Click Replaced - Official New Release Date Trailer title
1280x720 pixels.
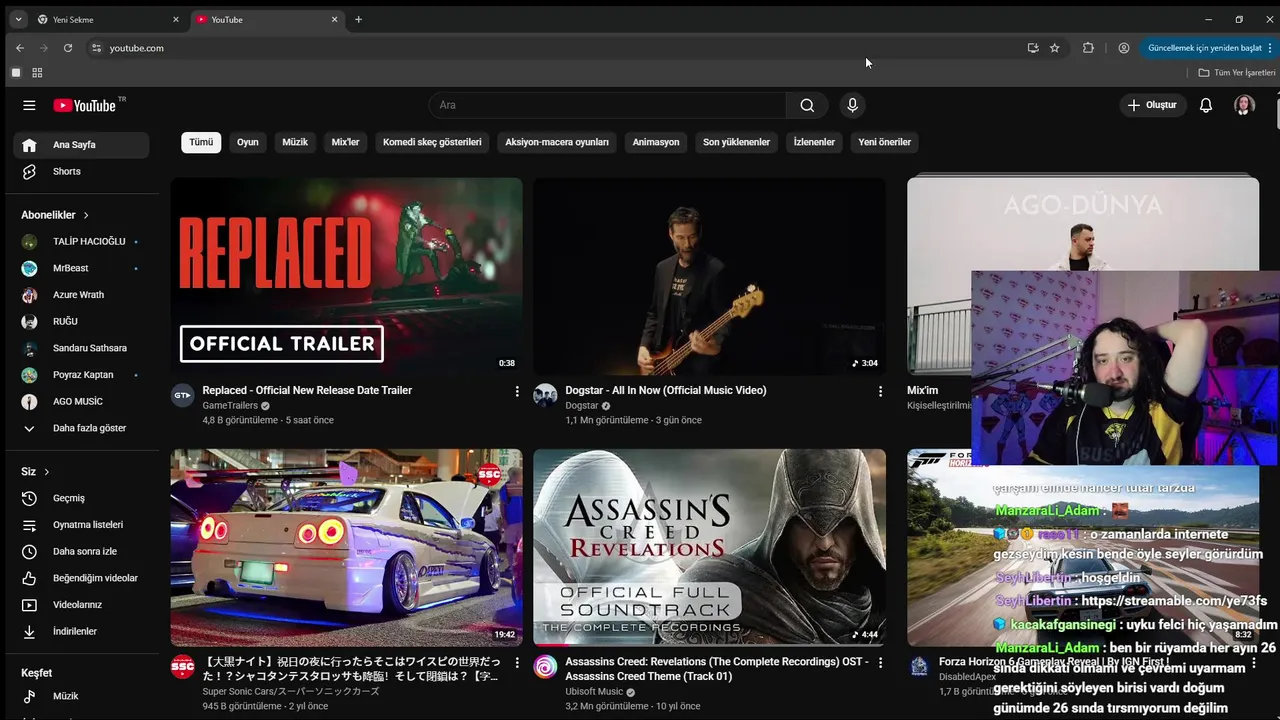[x=307, y=390]
